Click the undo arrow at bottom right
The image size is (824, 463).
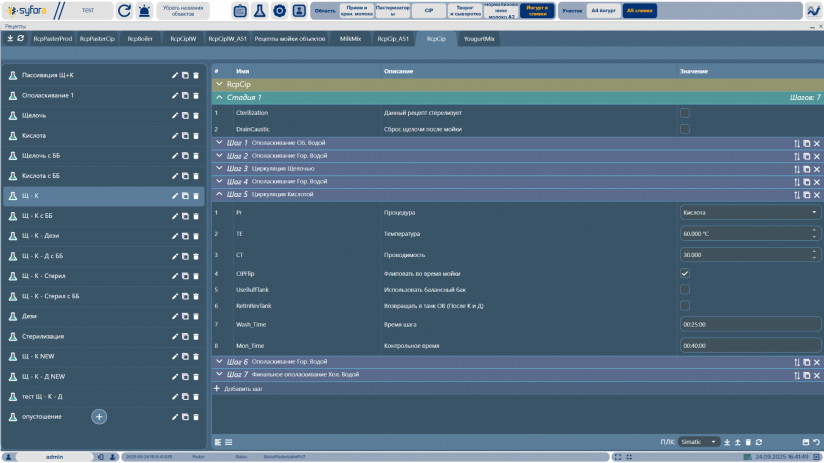click(817, 441)
